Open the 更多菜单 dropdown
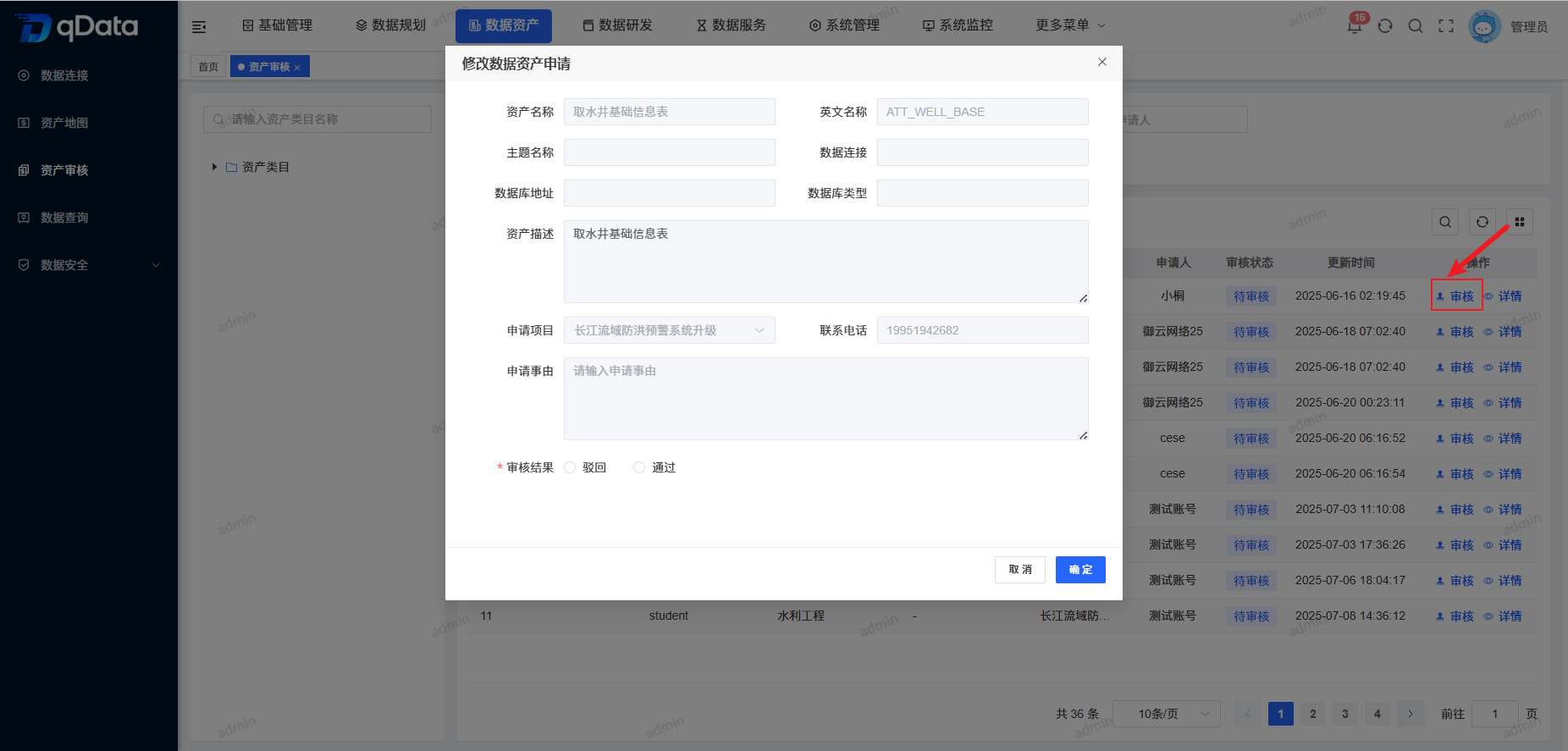 click(x=1070, y=25)
